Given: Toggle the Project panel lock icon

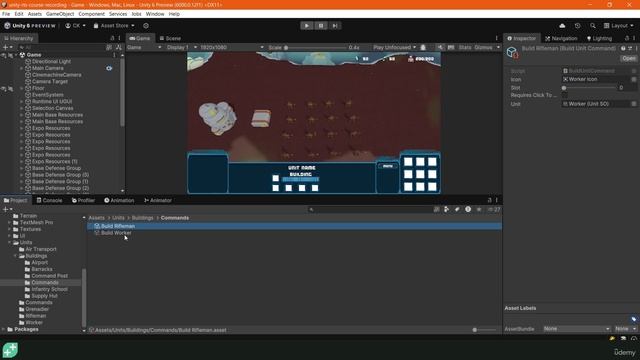Looking at the screenshot, I should coord(489,200).
